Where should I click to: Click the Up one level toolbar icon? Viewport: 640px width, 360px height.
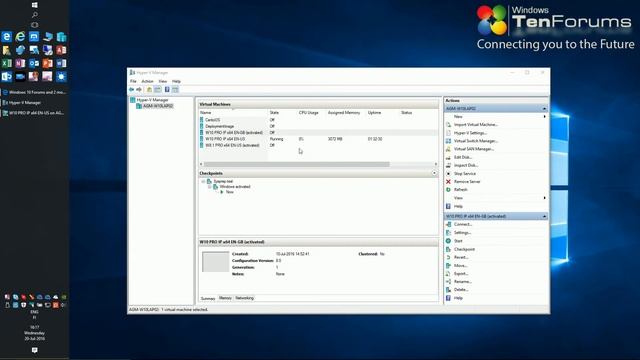coord(149,89)
